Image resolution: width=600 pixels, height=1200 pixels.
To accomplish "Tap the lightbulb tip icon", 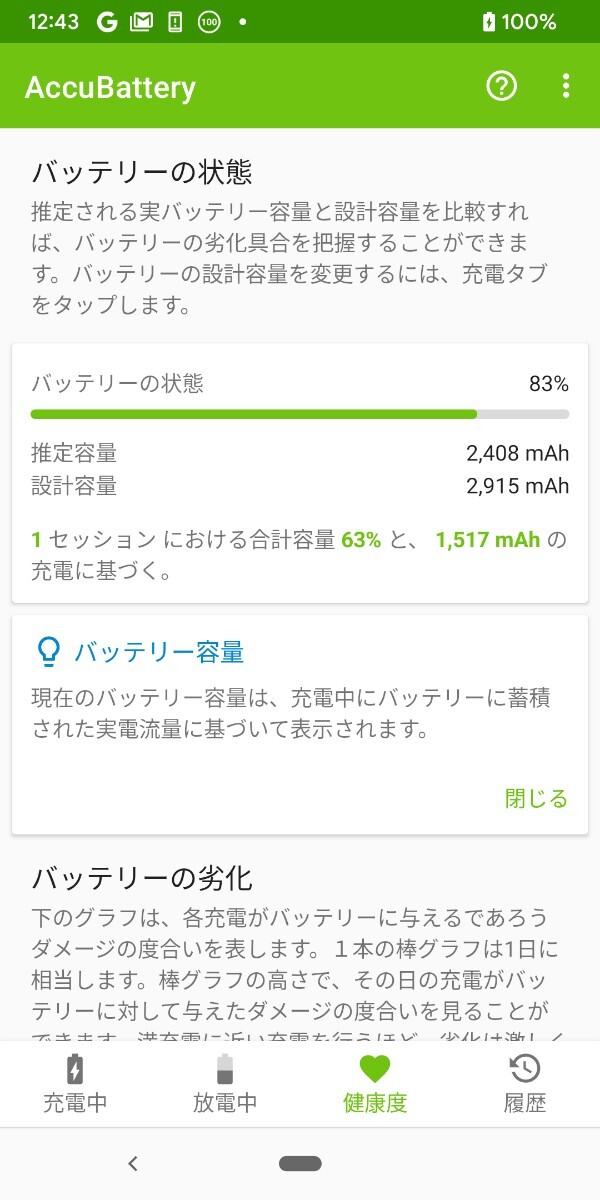I will click(47, 652).
